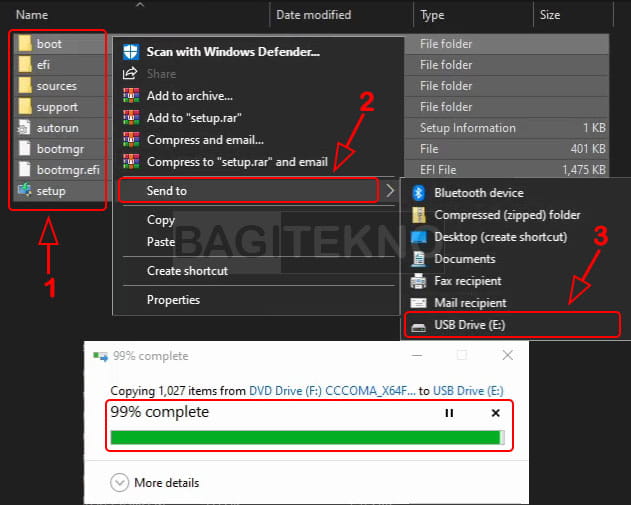Screen dimensions: 631x505
Task: Sort by Size column header
Action: click(x=550, y=15)
